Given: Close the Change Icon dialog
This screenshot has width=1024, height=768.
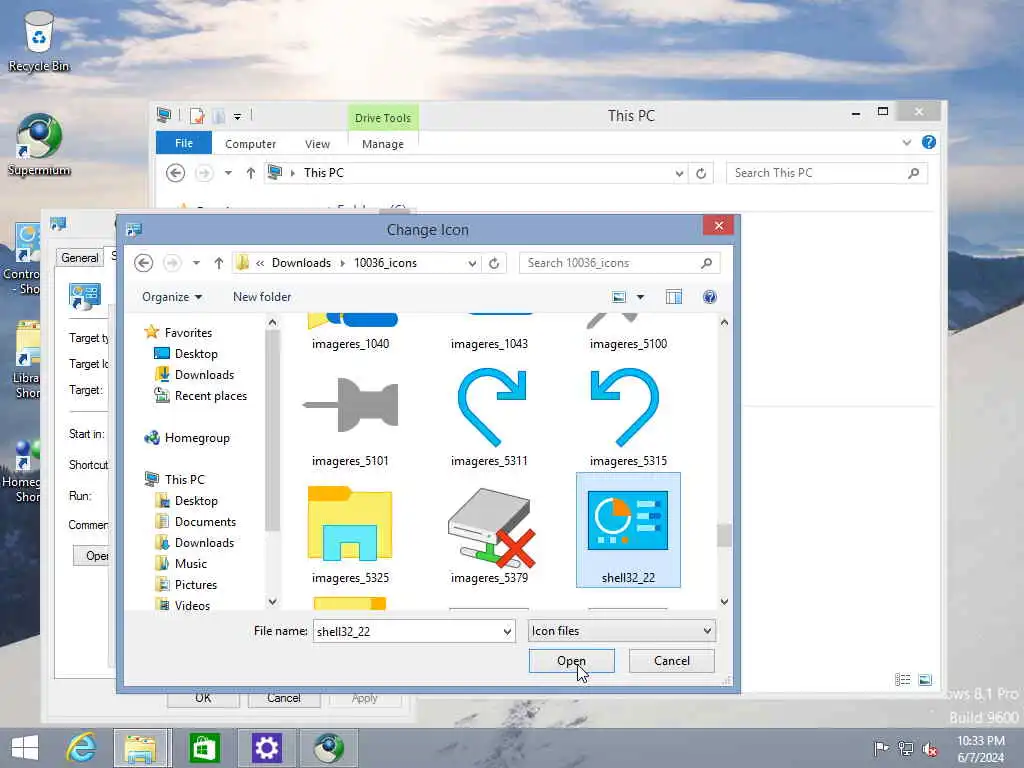Looking at the screenshot, I should tap(719, 225).
